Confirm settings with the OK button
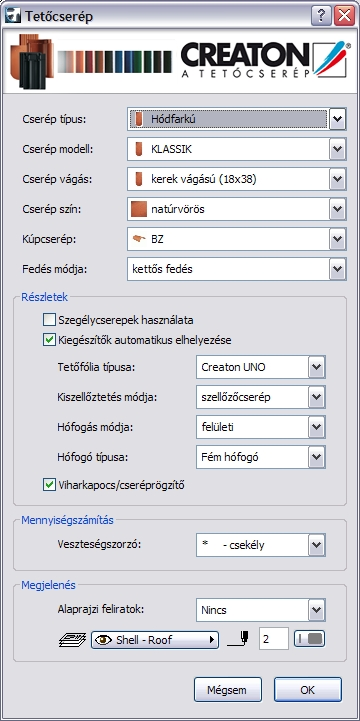The width and height of the screenshot is (360, 721). (308, 690)
